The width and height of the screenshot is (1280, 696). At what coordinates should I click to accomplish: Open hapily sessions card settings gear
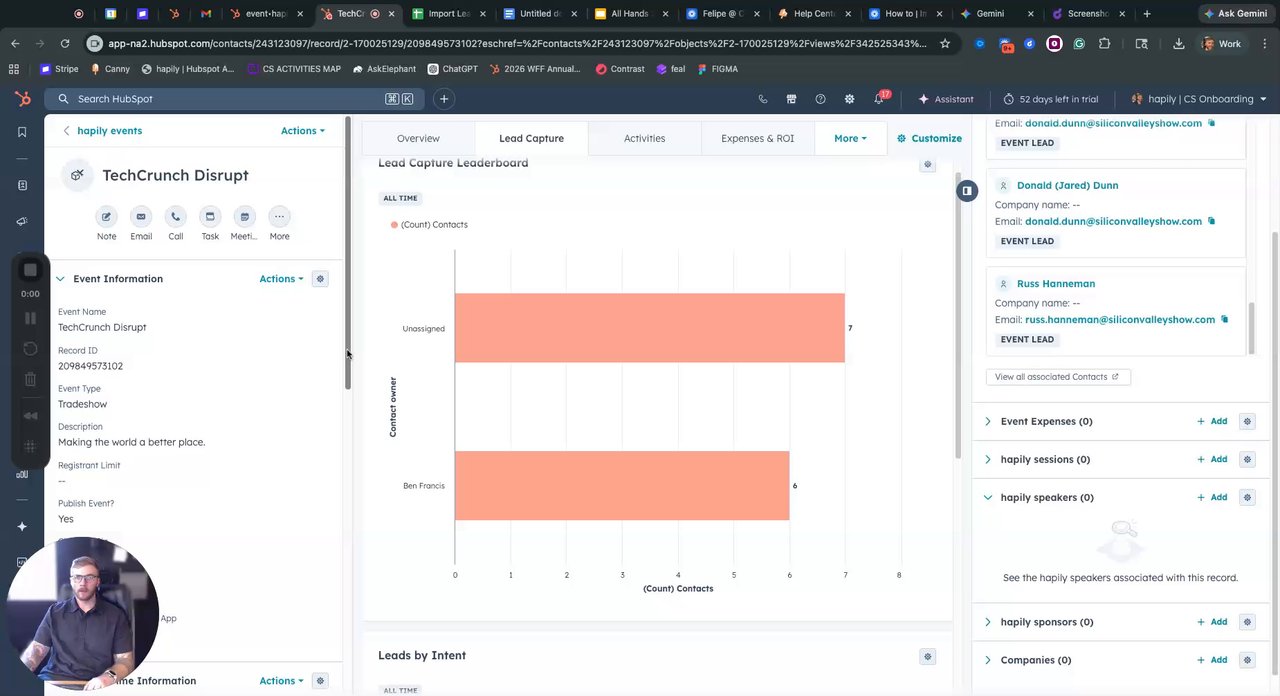(1247, 459)
